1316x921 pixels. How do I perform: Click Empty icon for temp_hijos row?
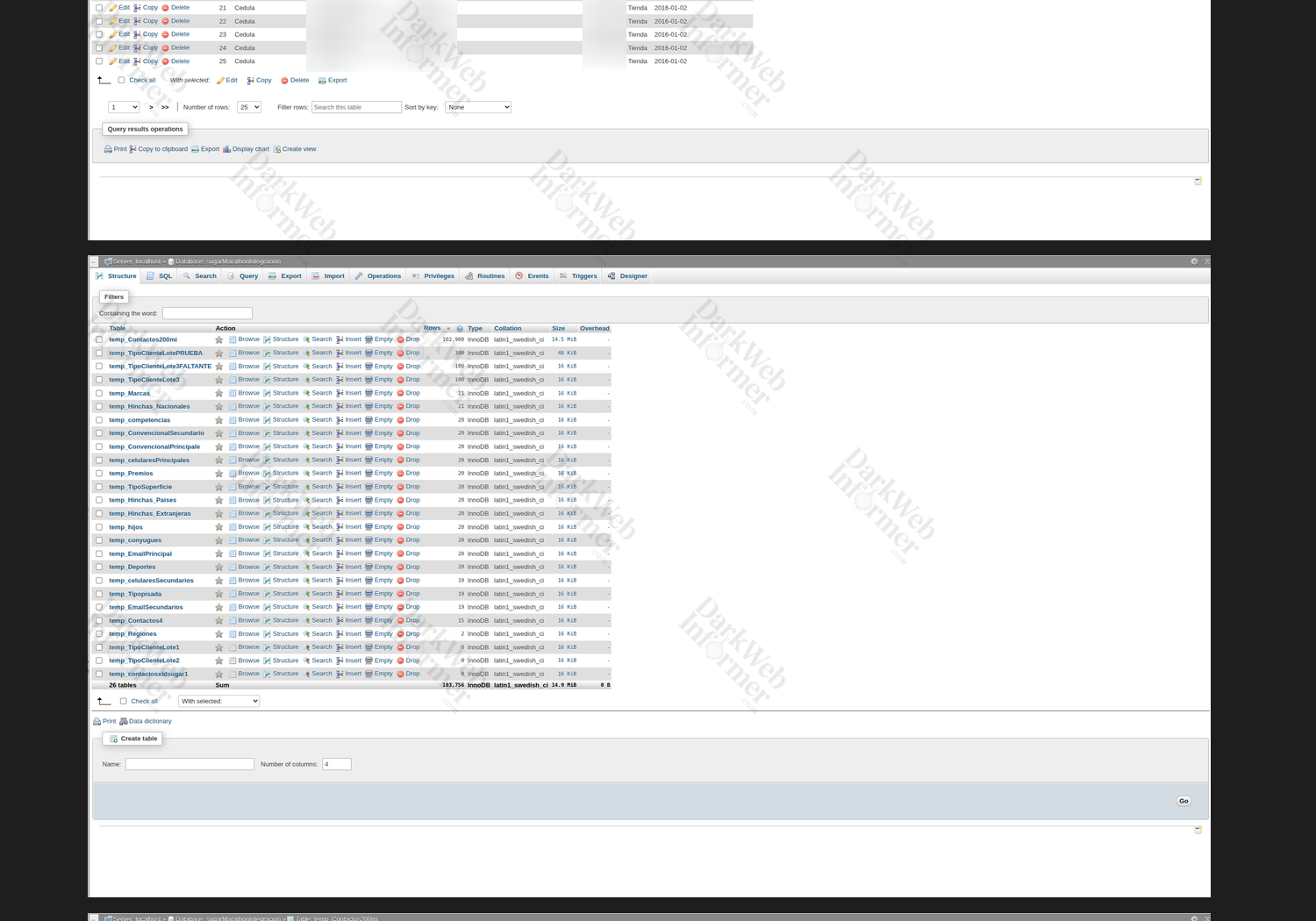click(369, 527)
